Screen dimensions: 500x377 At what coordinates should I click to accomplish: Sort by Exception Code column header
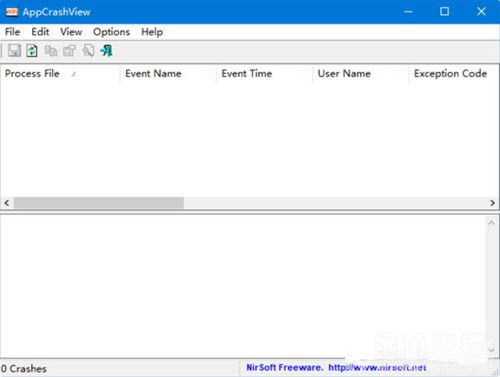[x=453, y=73]
